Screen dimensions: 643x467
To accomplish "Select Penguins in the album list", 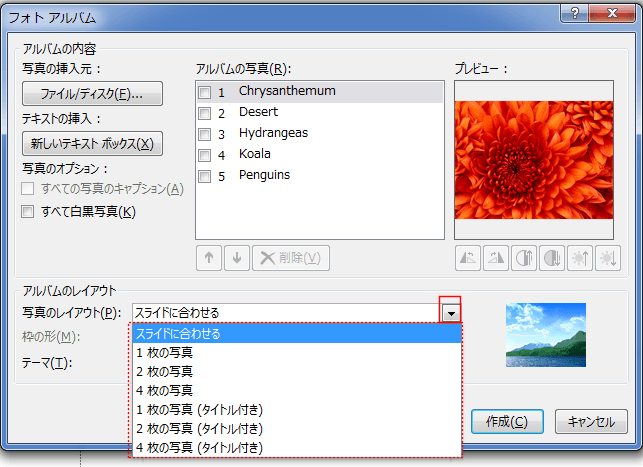I will click(x=320, y=176).
